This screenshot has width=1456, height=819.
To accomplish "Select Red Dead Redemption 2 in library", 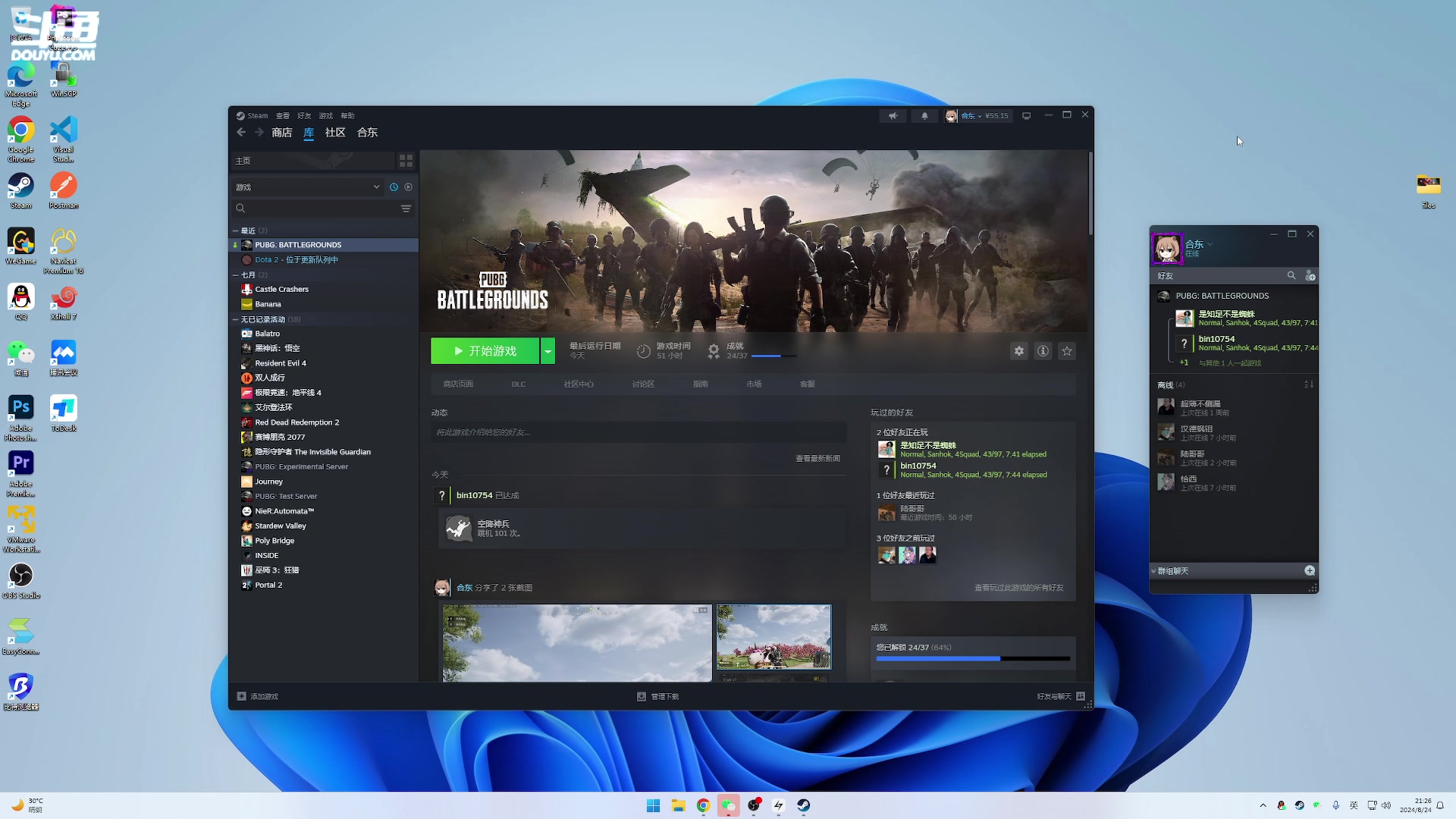I will click(x=324, y=422).
